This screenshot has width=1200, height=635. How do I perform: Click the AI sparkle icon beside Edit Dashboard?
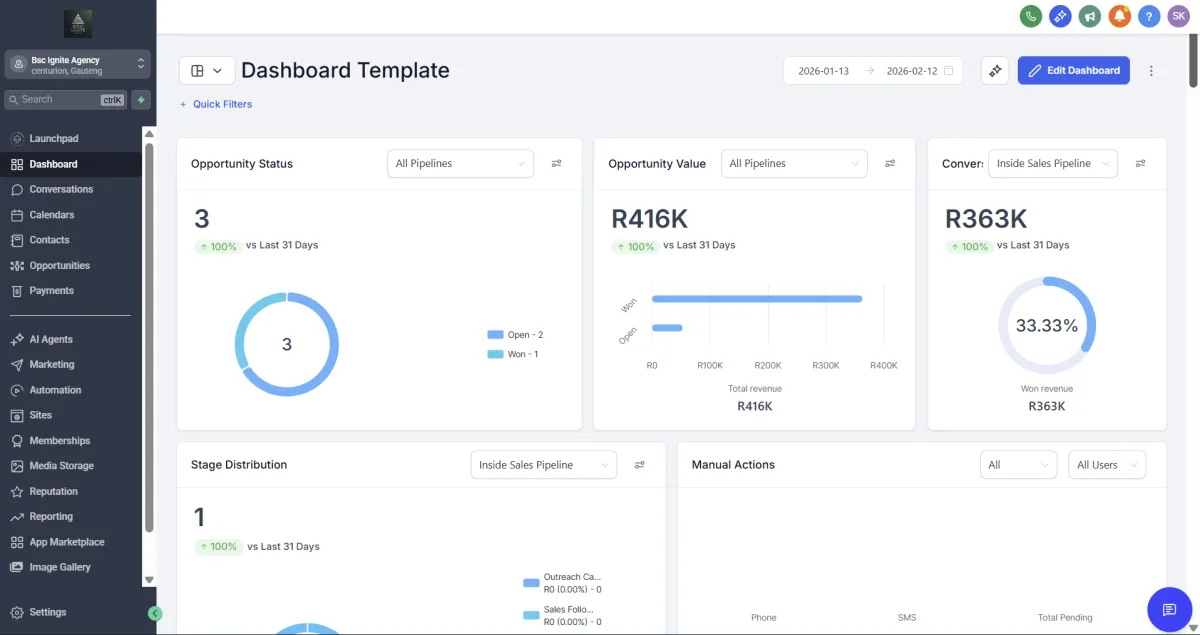click(x=995, y=70)
